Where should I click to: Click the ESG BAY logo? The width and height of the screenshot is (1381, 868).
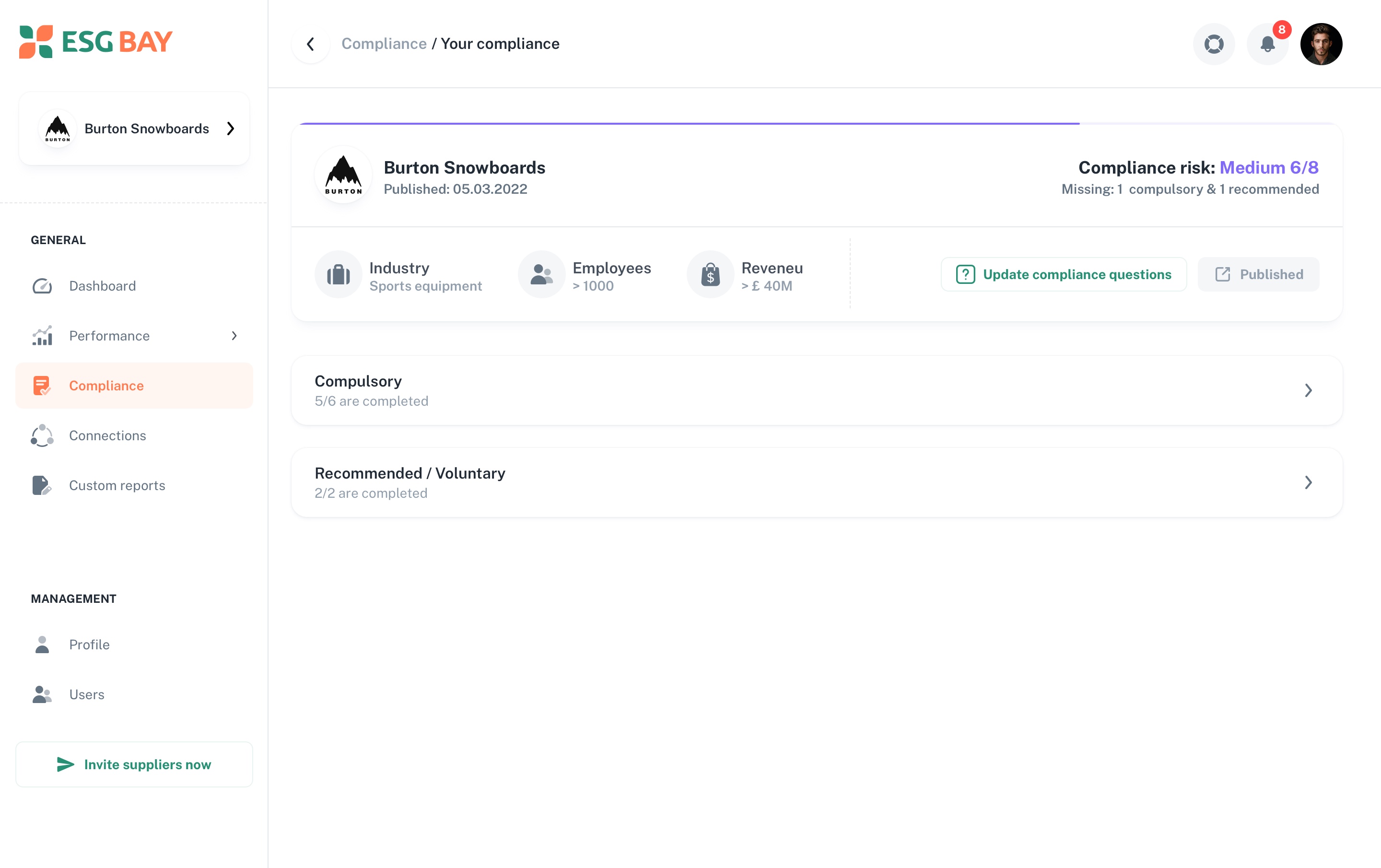[x=96, y=42]
